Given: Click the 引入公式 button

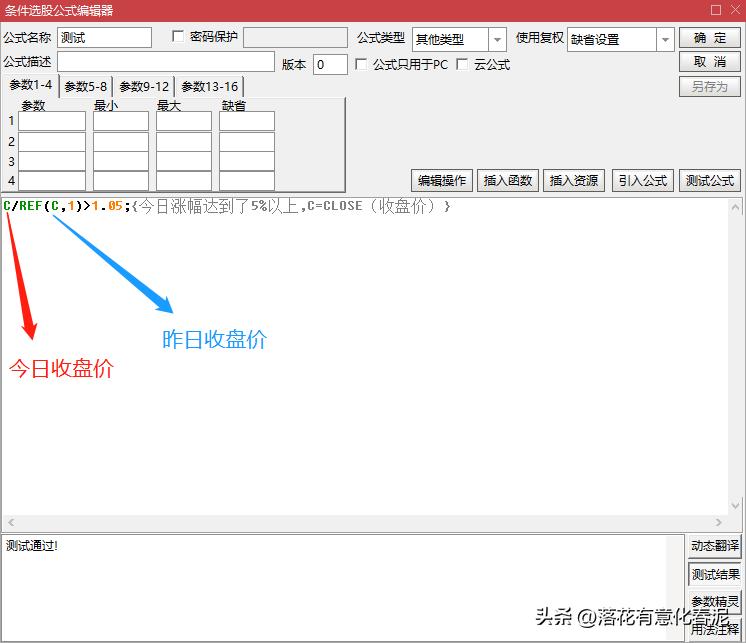Looking at the screenshot, I should click(x=643, y=180).
